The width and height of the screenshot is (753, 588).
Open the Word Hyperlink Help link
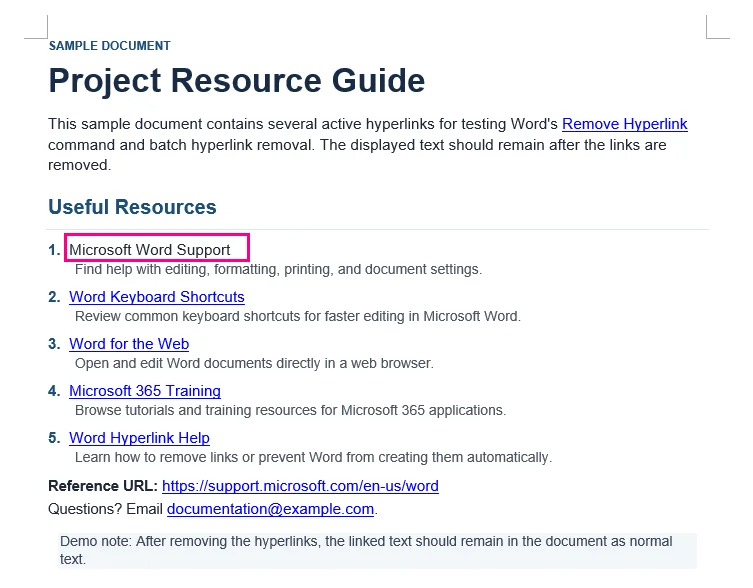[139, 438]
